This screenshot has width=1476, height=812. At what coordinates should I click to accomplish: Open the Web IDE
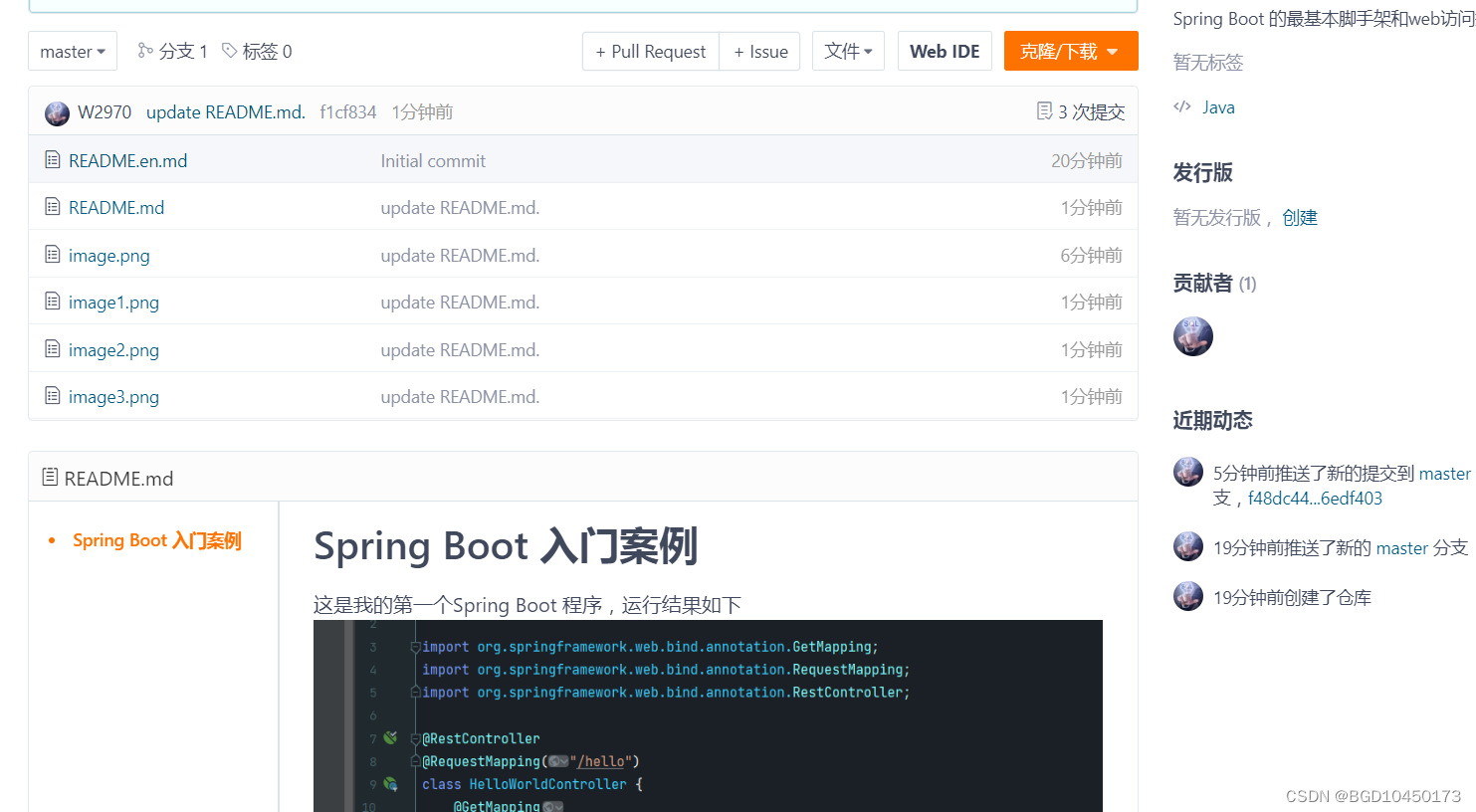tap(945, 51)
